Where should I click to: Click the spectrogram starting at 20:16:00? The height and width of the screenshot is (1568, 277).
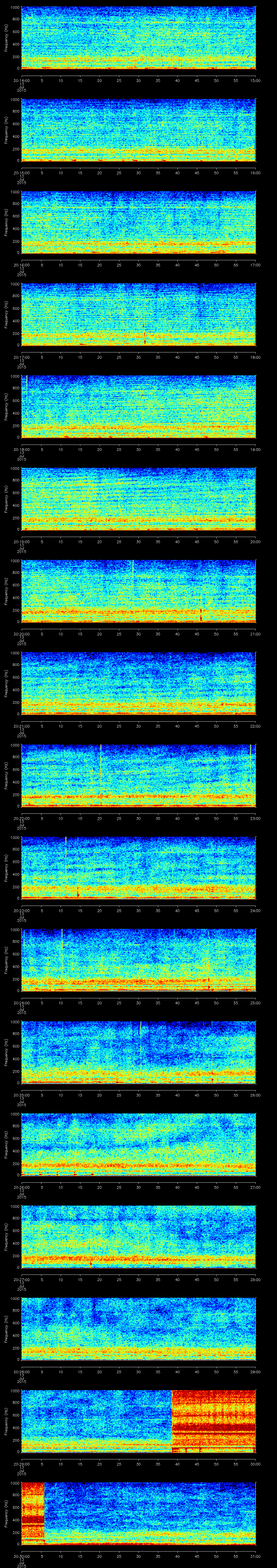coord(138,222)
